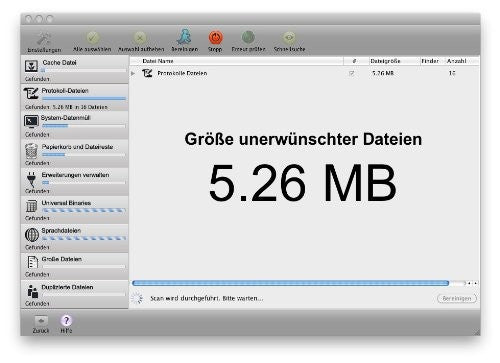The image size is (500, 363).
Task: Click the main scan progress bar
Action: (291, 283)
